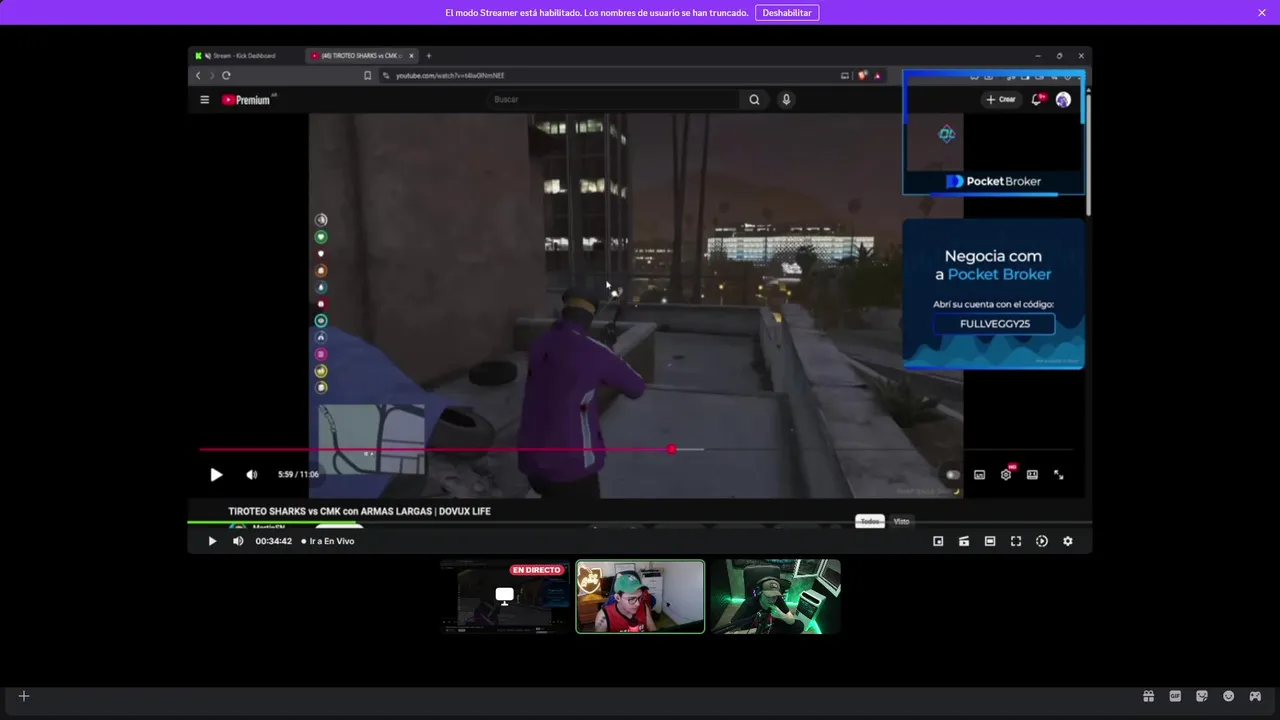Open the game controller apps icon

tap(1255, 696)
